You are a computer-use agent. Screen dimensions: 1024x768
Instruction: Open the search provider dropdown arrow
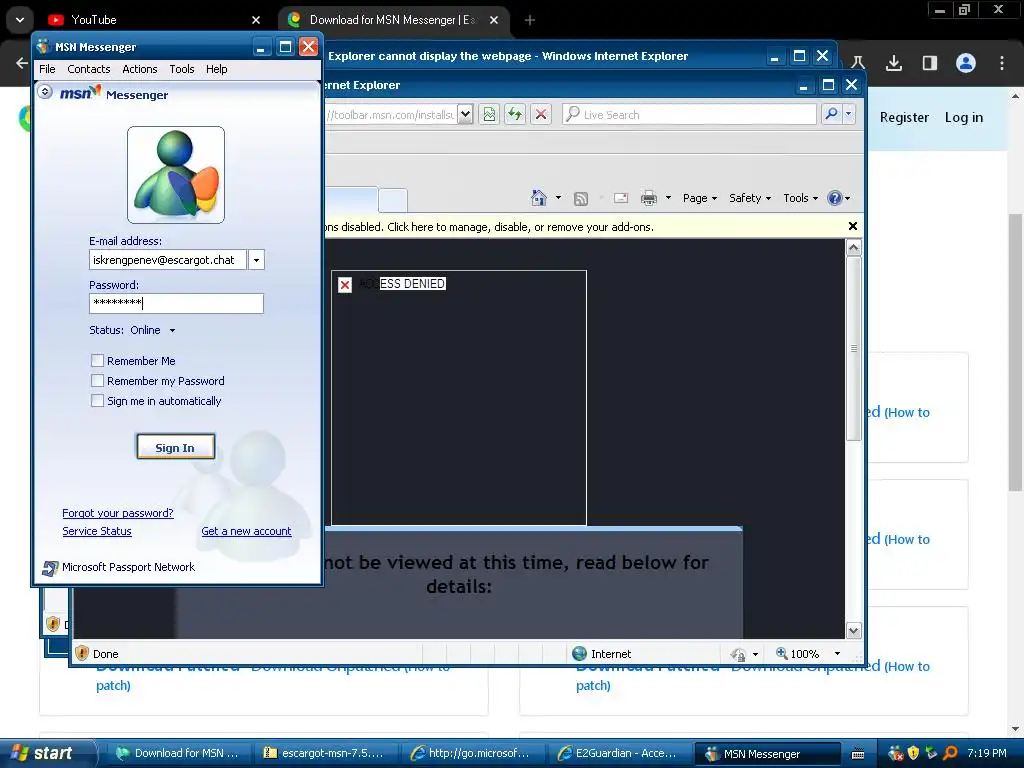tap(848, 114)
